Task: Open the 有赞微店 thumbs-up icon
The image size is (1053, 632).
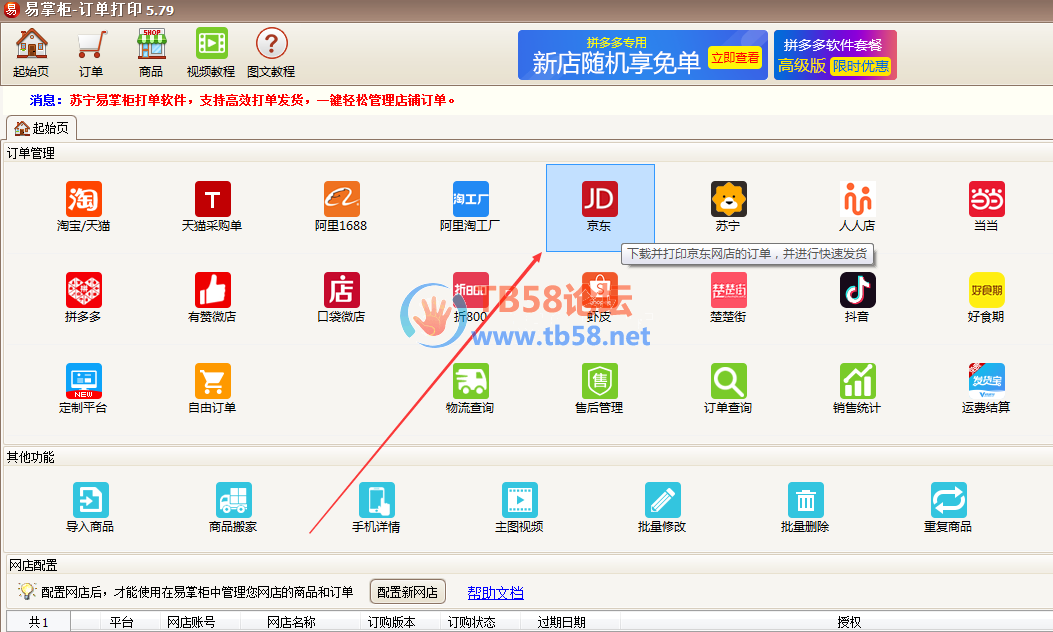Action: coord(212,298)
